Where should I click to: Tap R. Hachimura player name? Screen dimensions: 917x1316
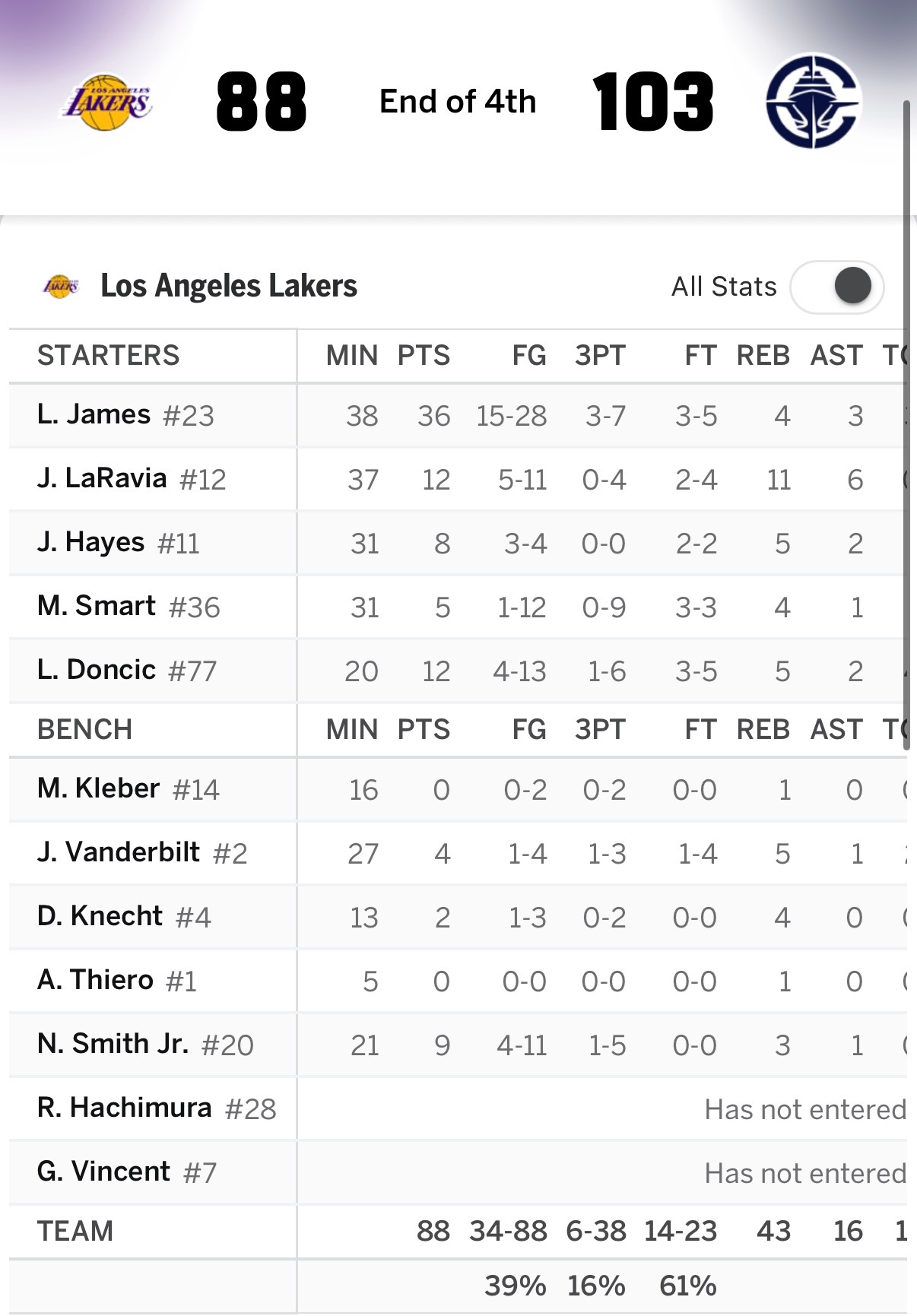[125, 1108]
